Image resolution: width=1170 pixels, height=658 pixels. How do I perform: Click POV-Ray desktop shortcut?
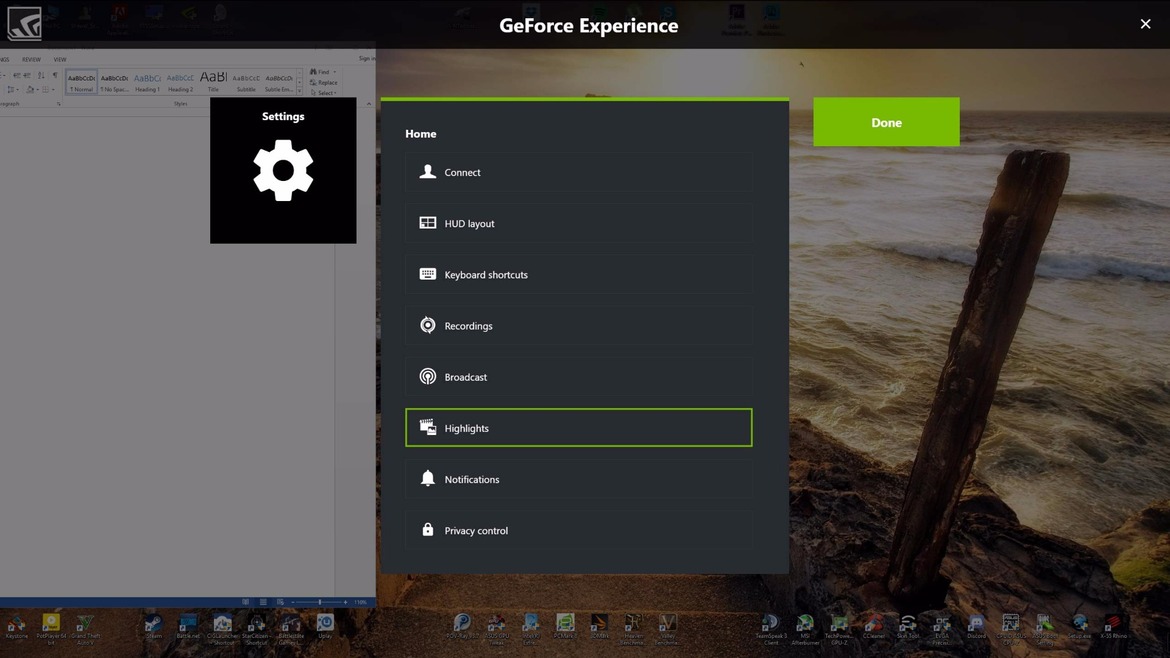tap(462, 626)
